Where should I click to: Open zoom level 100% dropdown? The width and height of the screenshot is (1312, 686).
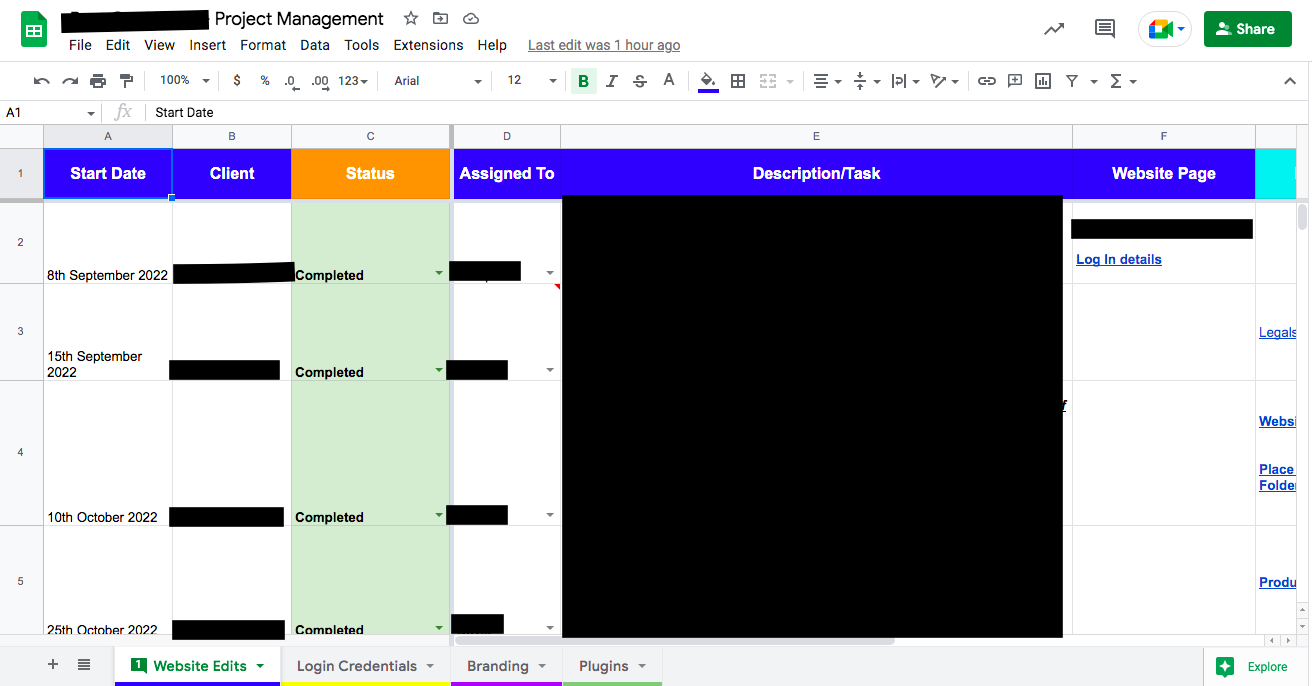point(185,81)
